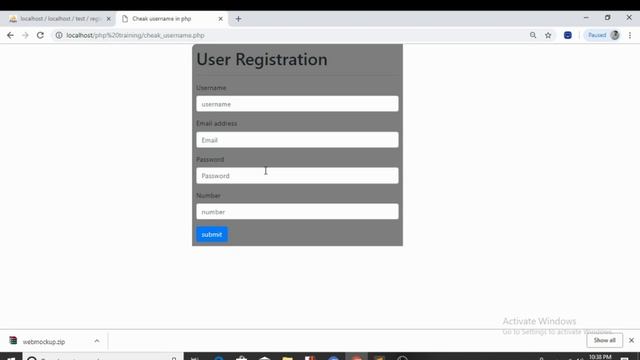The image size is (640, 360).
Task: Minimize the Chrome window
Action: point(586,18)
